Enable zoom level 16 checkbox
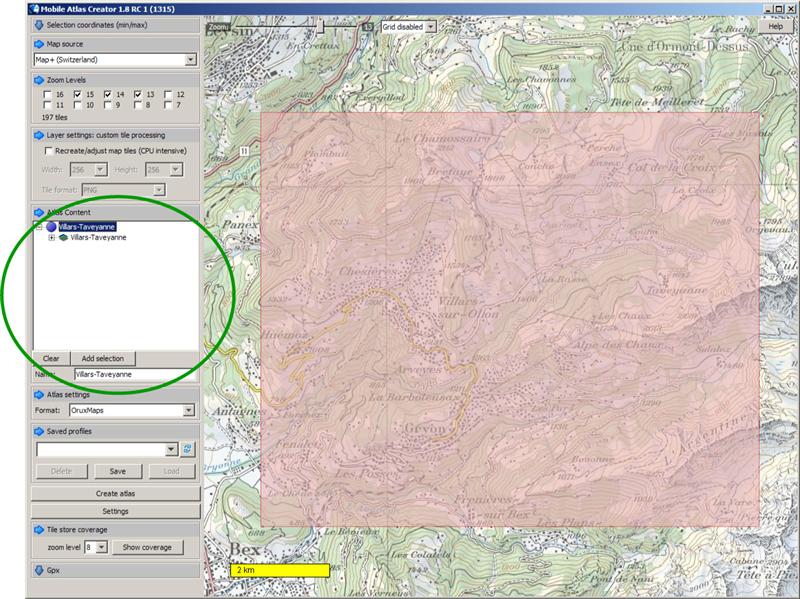This screenshot has height=599, width=800. coord(47,94)
